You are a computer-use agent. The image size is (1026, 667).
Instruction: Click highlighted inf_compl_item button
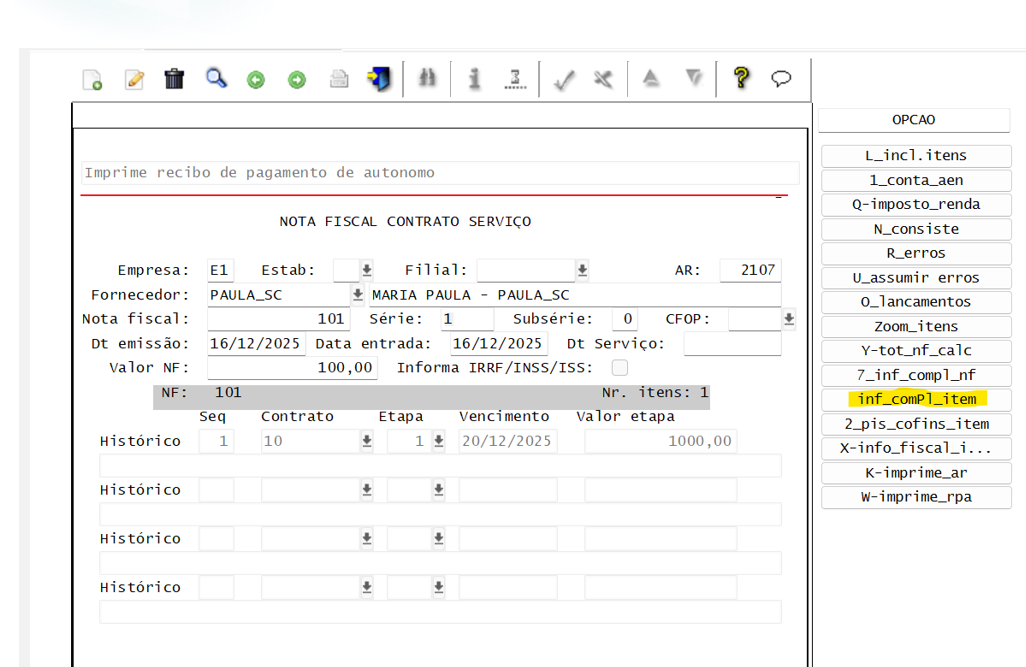(916, 399)
